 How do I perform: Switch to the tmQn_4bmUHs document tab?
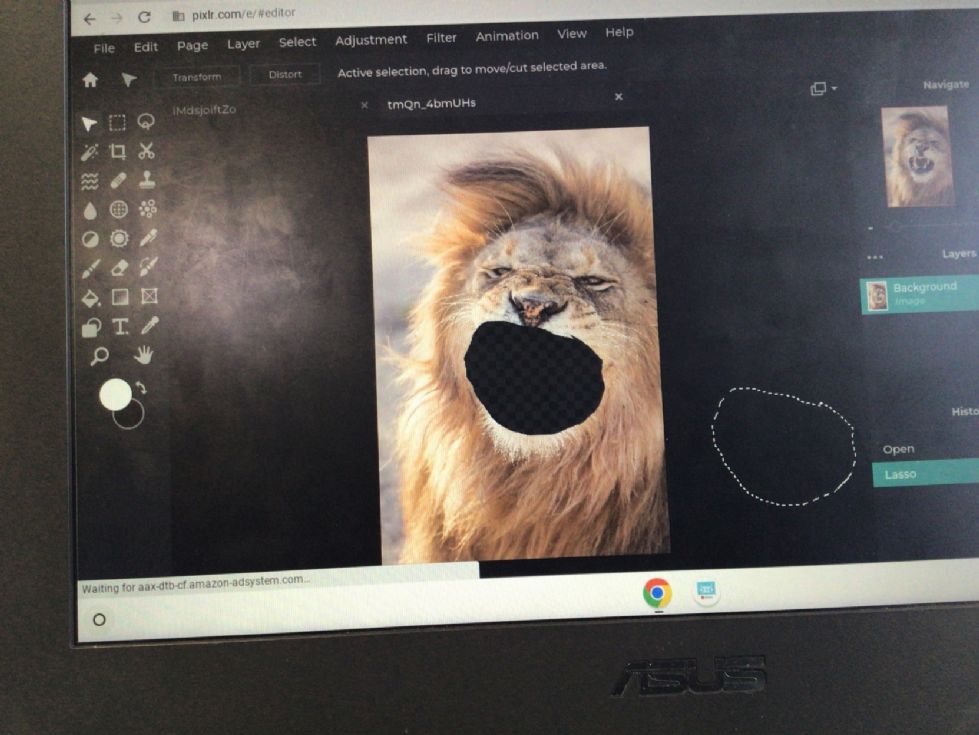point(431,104)
